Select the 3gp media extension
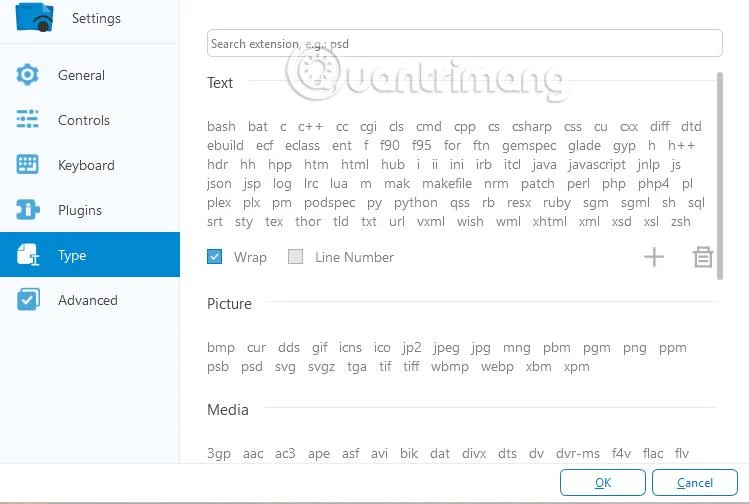749x504 pixels. (219, 453)
